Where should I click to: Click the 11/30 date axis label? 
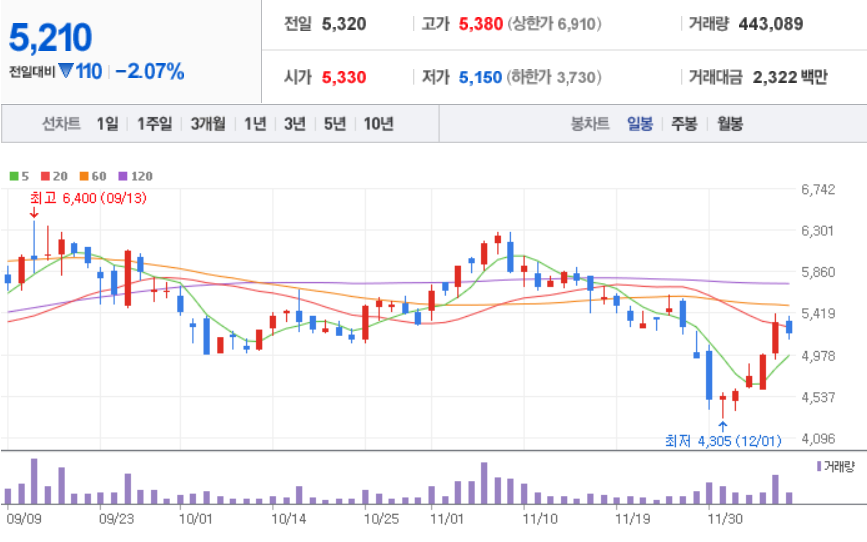point(725,519)
